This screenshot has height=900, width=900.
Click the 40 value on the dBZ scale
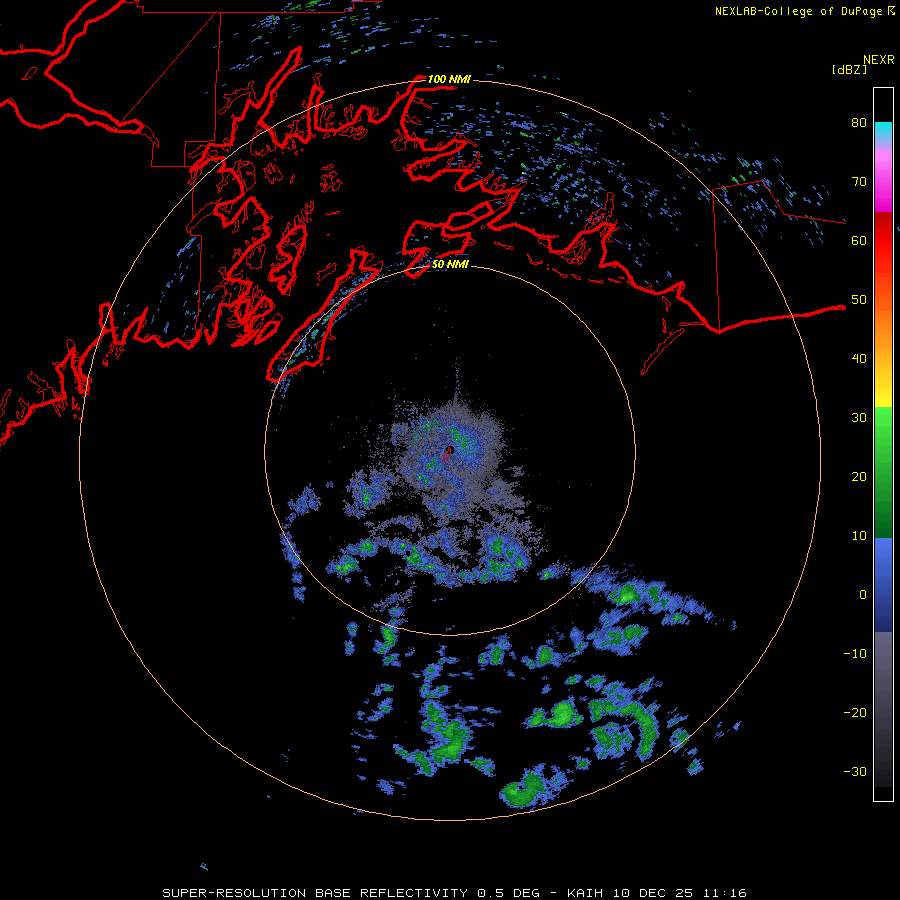pyautogui.click(x=859, y=359)
